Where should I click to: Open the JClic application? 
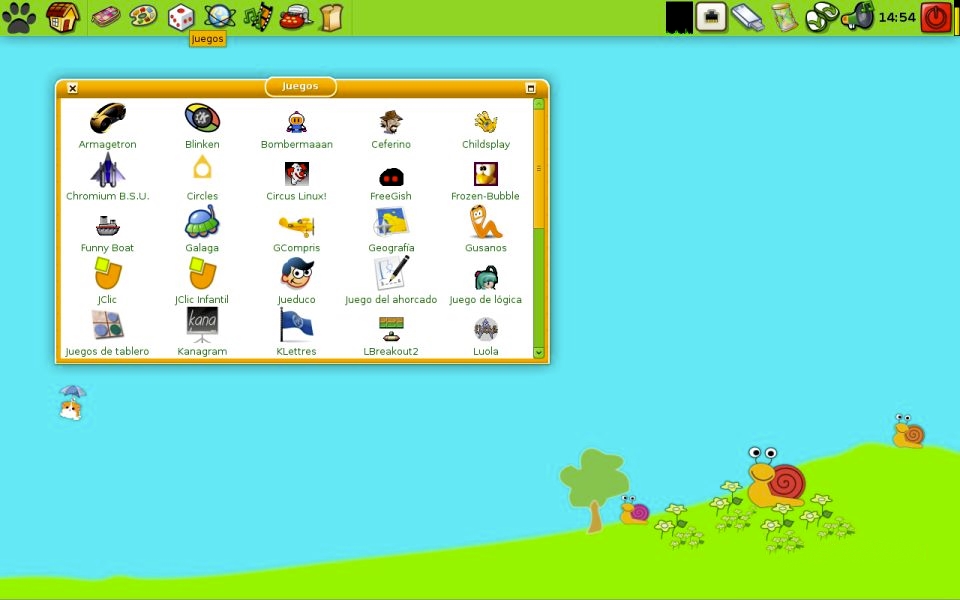coord(108,273)
